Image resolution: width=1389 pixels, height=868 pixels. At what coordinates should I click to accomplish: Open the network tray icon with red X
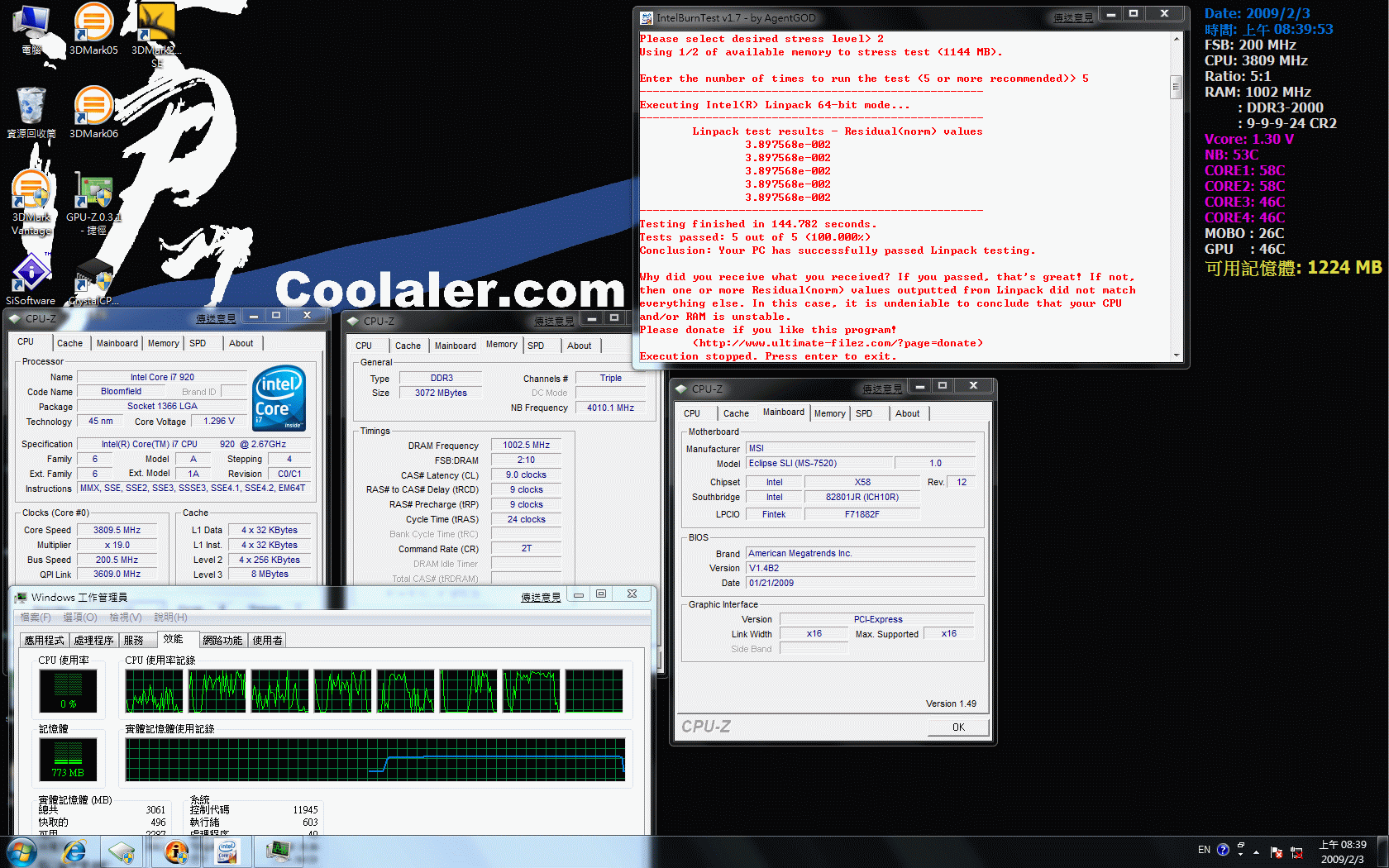coord(1296,851)
